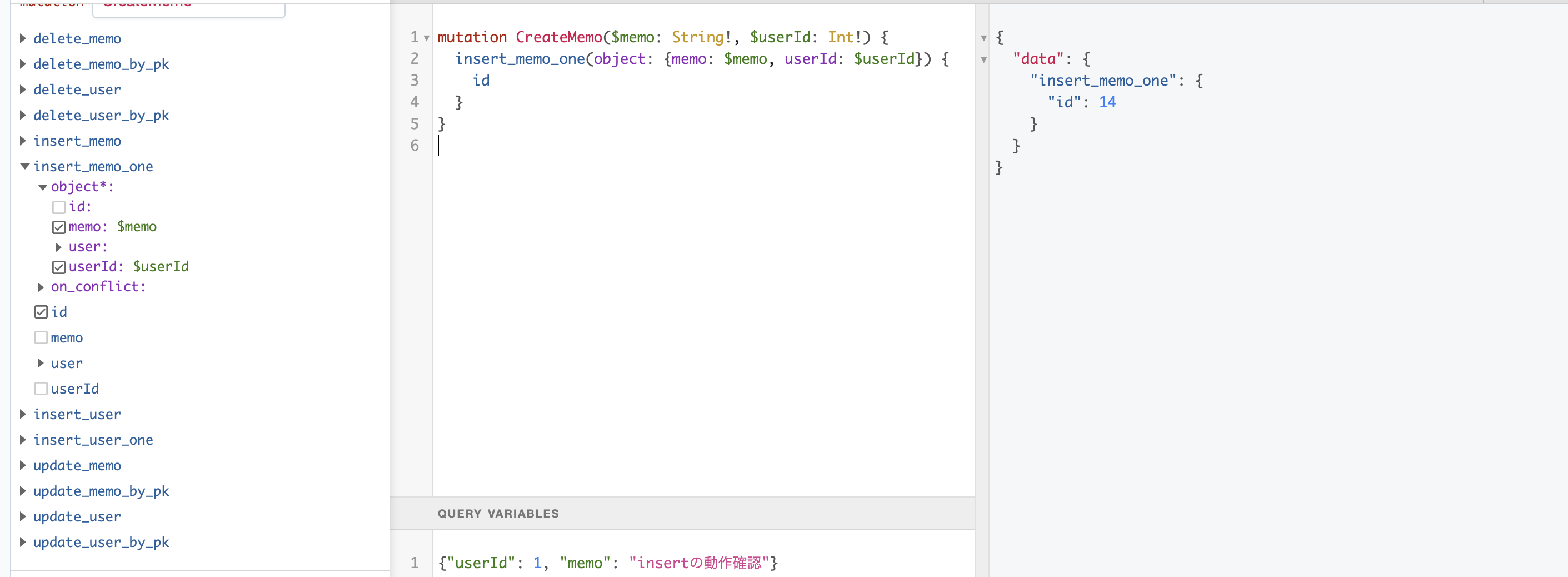This screenshot has width=1568, height=577.
Task: Check the memo return field
Action: tap(41, 338)
